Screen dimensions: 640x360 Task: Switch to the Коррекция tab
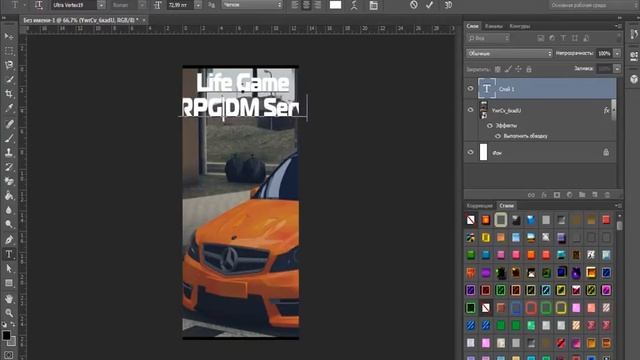[x=480, y=206]
